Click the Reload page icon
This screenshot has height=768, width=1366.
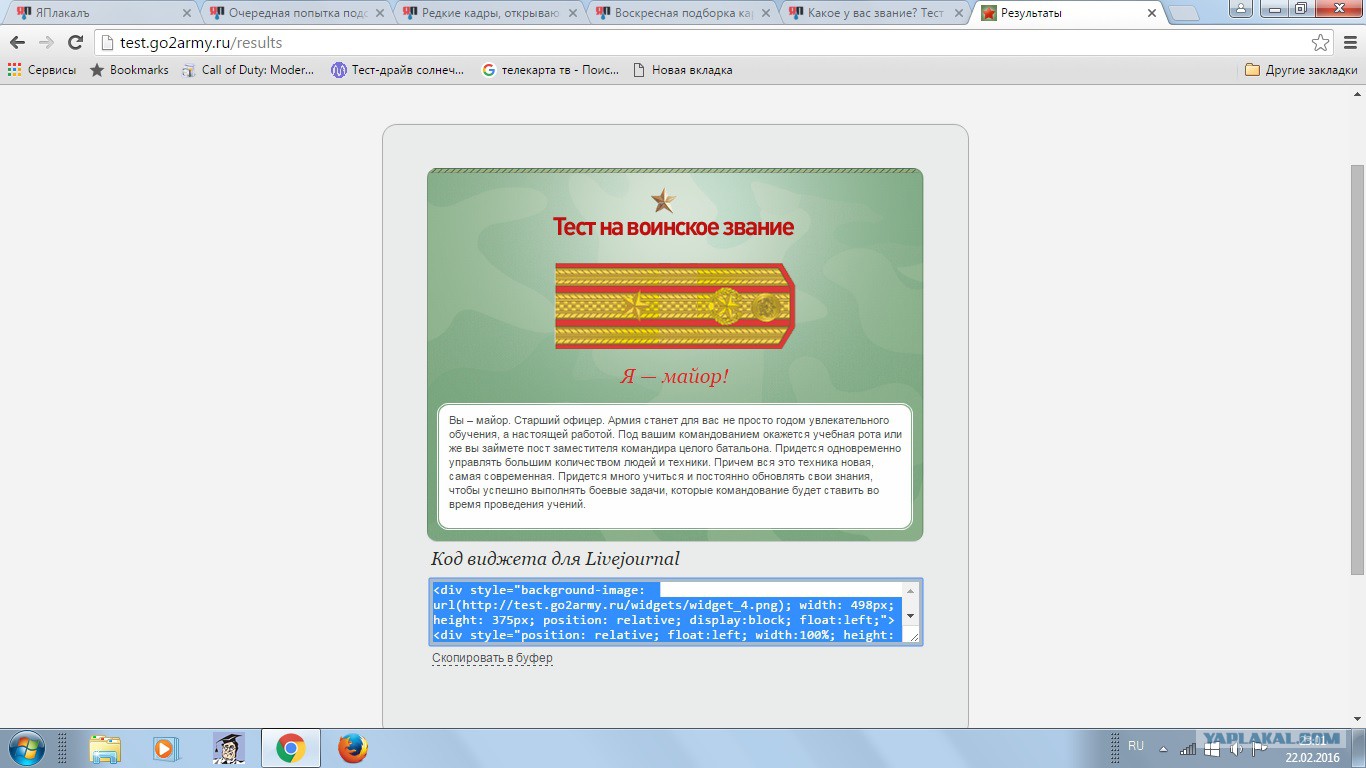(75, 43)
